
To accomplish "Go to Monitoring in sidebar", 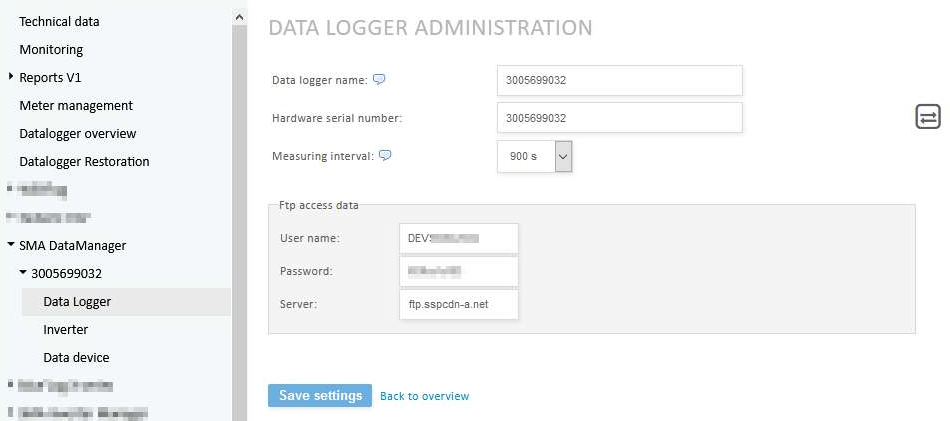I will 51,49.
